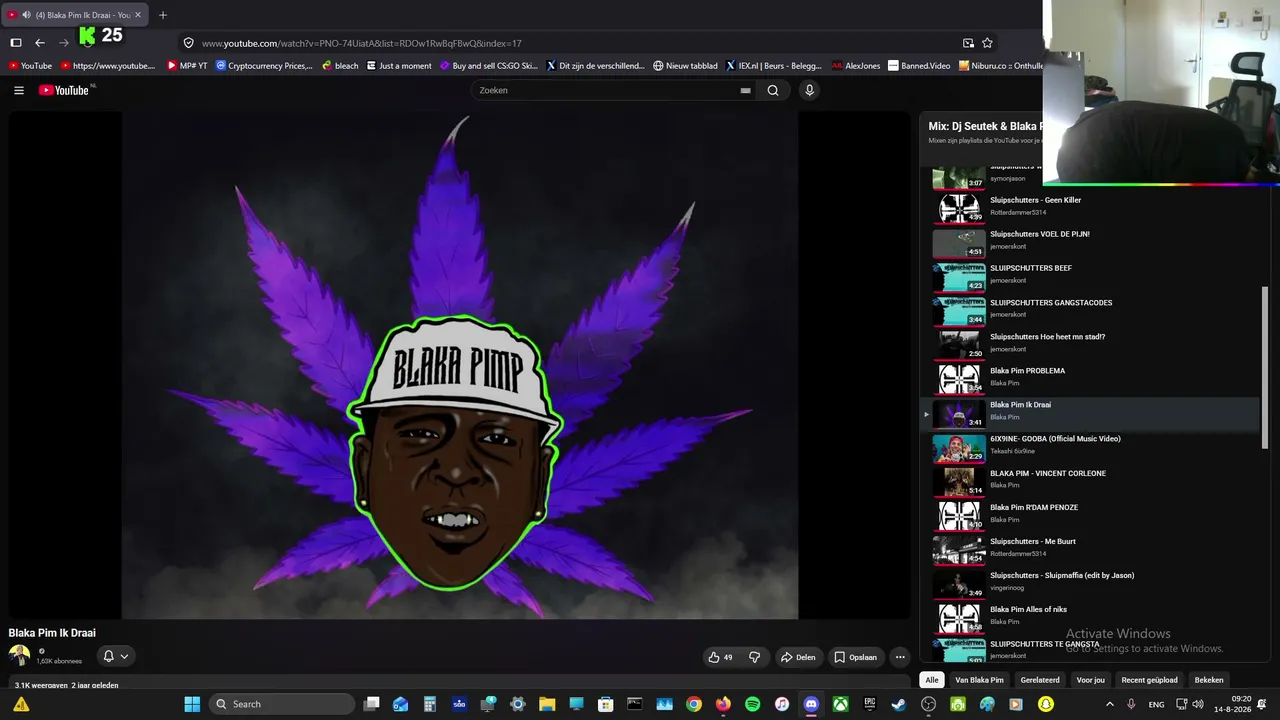
Task: Open the browser sidebar toggle
Action: pos(16,43)
